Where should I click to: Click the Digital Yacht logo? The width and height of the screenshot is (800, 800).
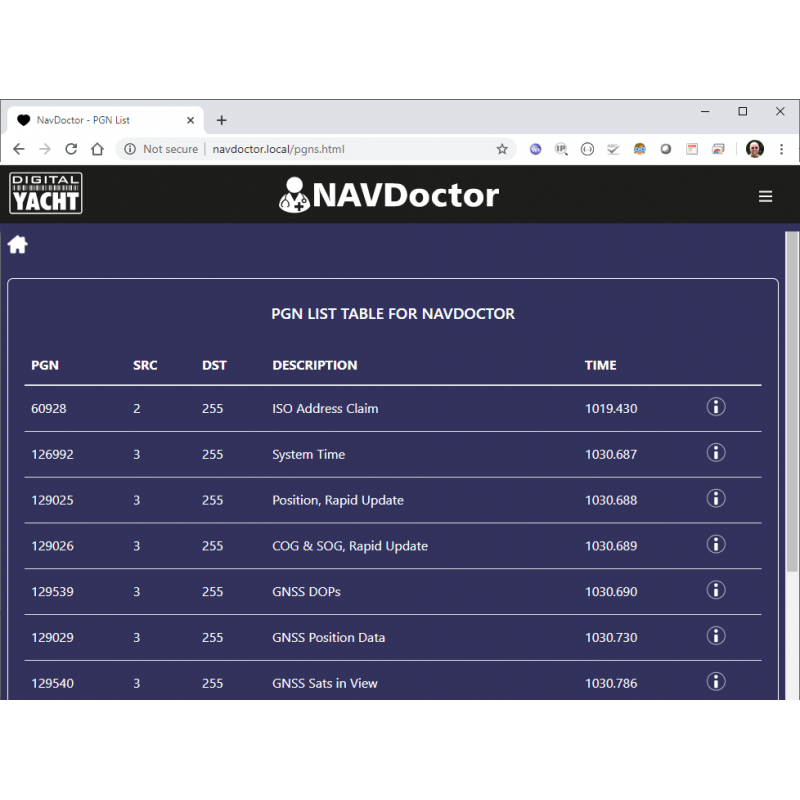pos(46,193)
